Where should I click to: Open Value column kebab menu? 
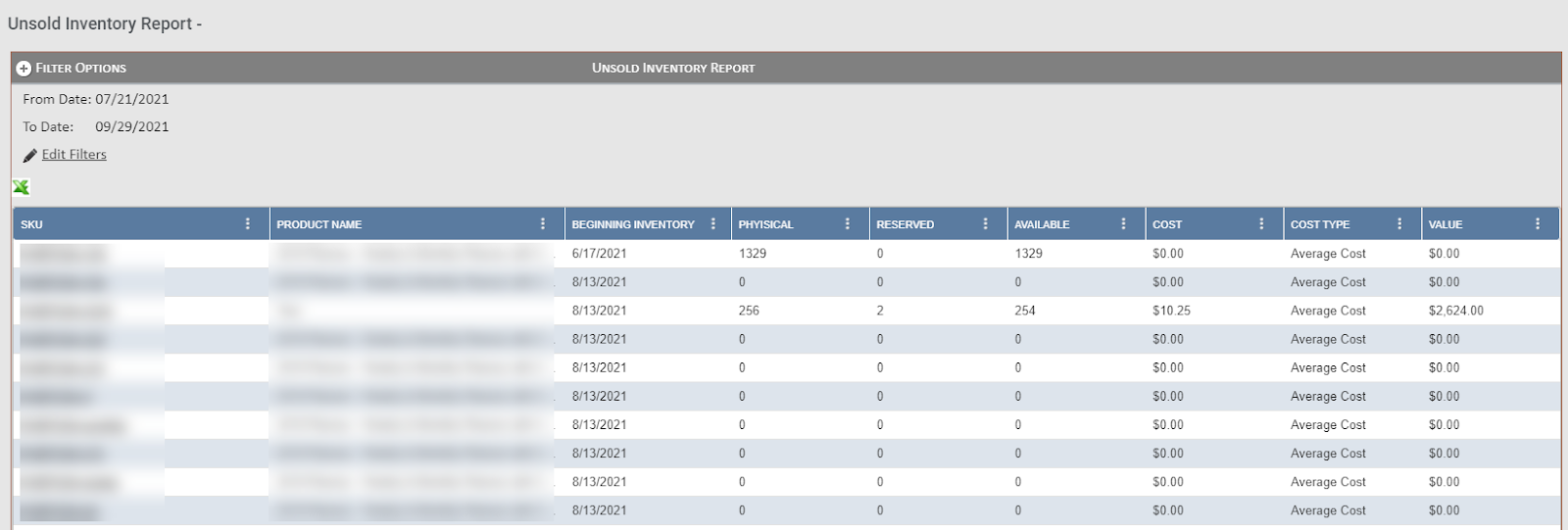[x=1538, y=224]
